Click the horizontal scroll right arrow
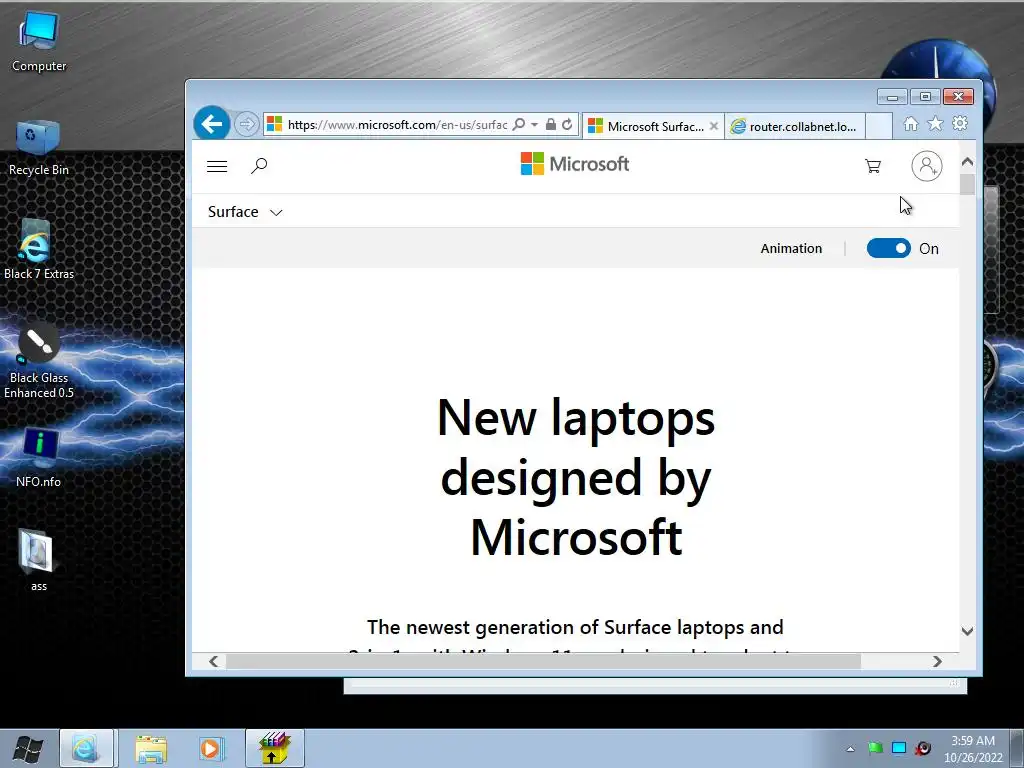 (937, 662)
